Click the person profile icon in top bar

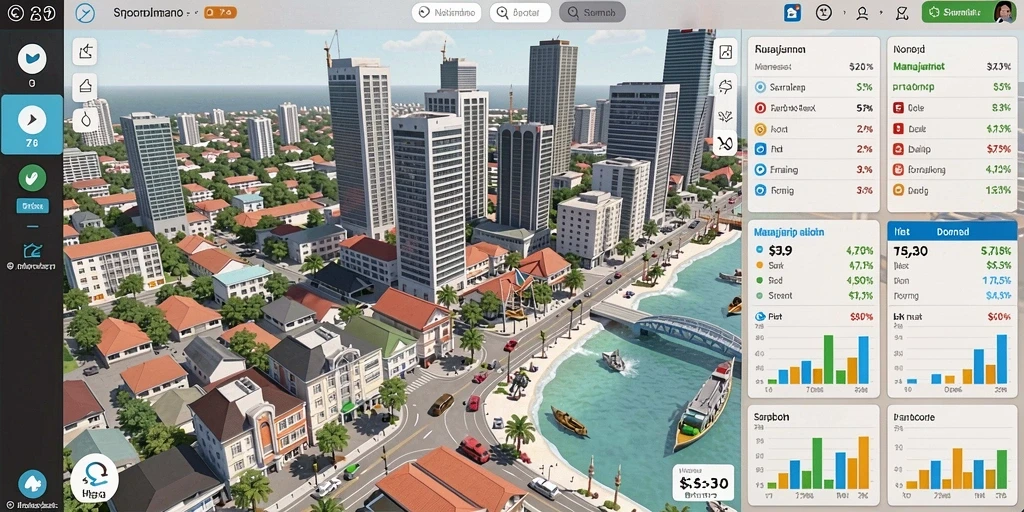pyautogui.click(x=862, y=12)
